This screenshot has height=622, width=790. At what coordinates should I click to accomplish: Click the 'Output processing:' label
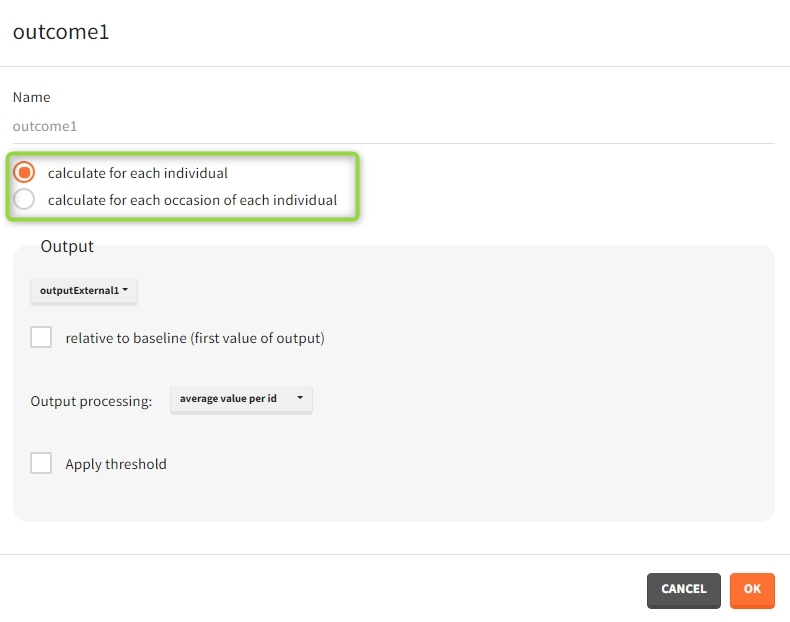tap(91, 401)
